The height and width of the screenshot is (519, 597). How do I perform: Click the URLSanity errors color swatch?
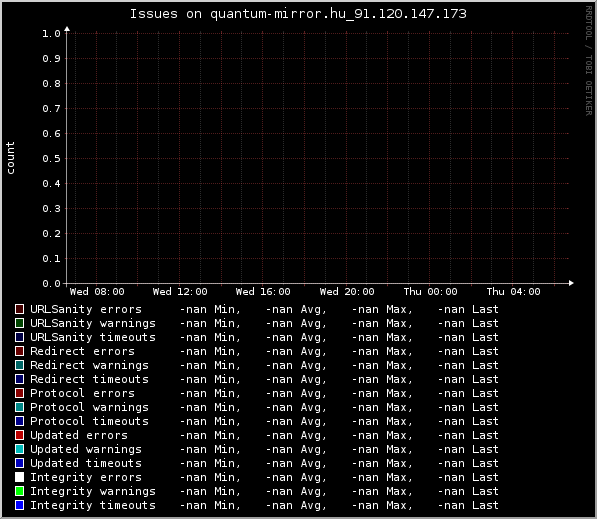[x=19, y=309]
